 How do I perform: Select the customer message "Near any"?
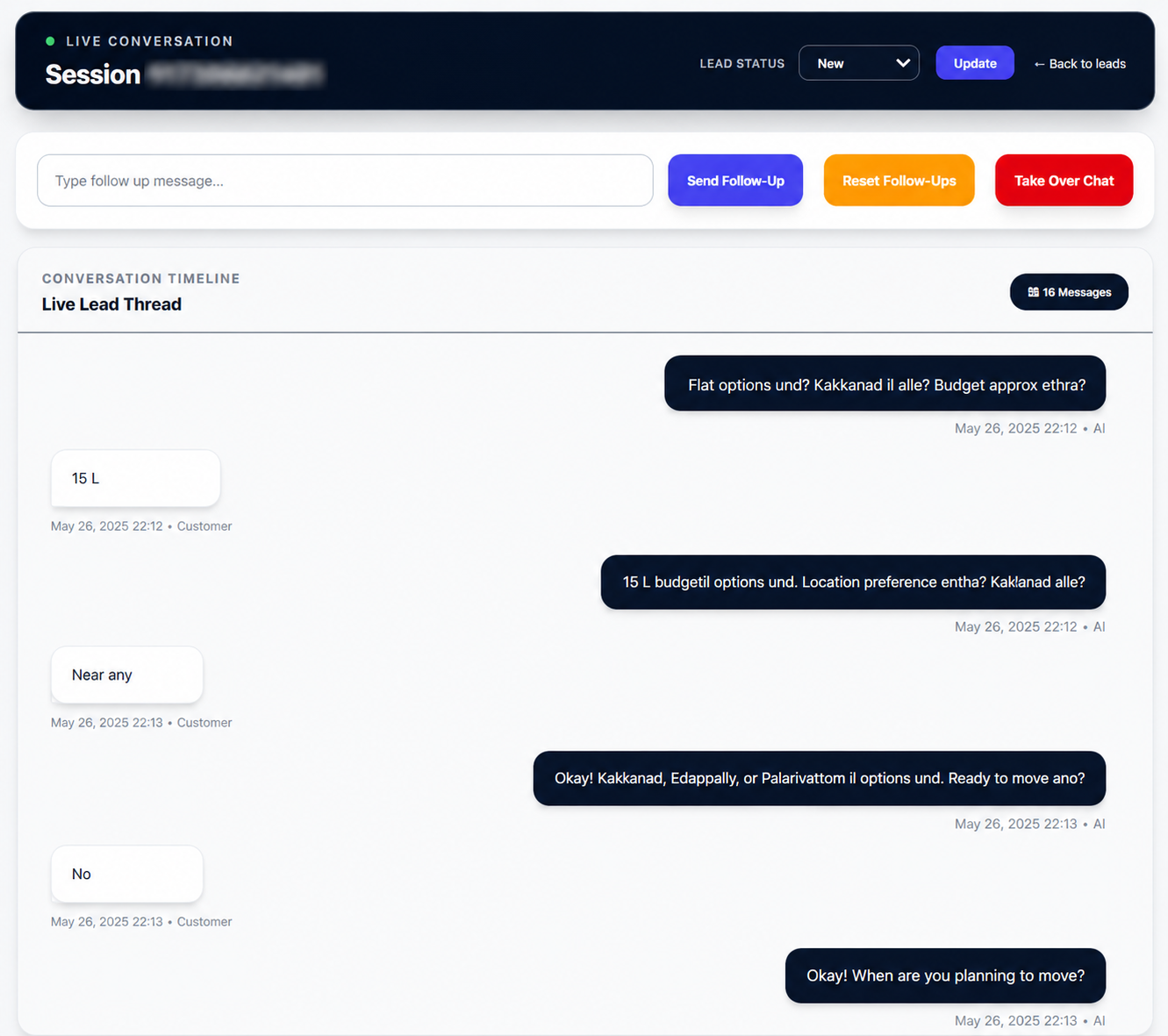pyautogui.click(x=127, y=675)
